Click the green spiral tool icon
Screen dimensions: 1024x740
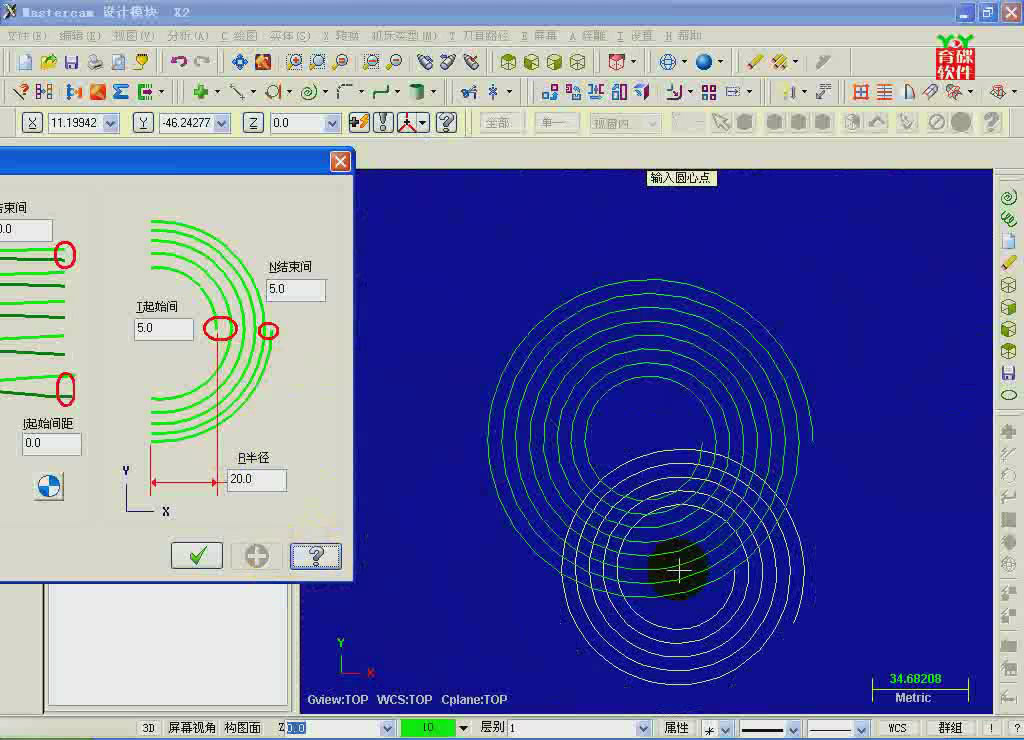coord(309,92)
